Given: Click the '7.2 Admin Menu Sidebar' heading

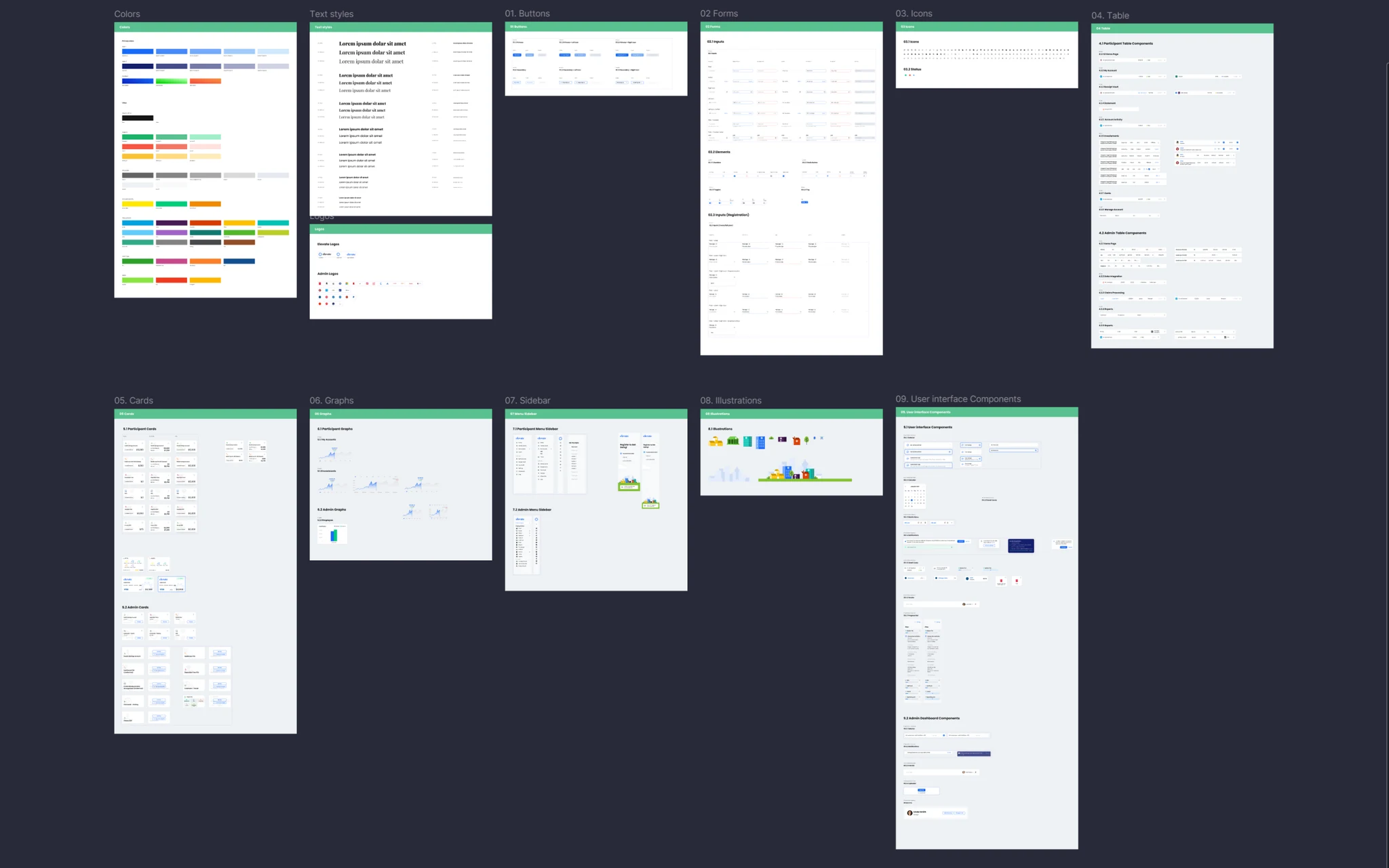Looking at the screenshot, I should [532, 510].
